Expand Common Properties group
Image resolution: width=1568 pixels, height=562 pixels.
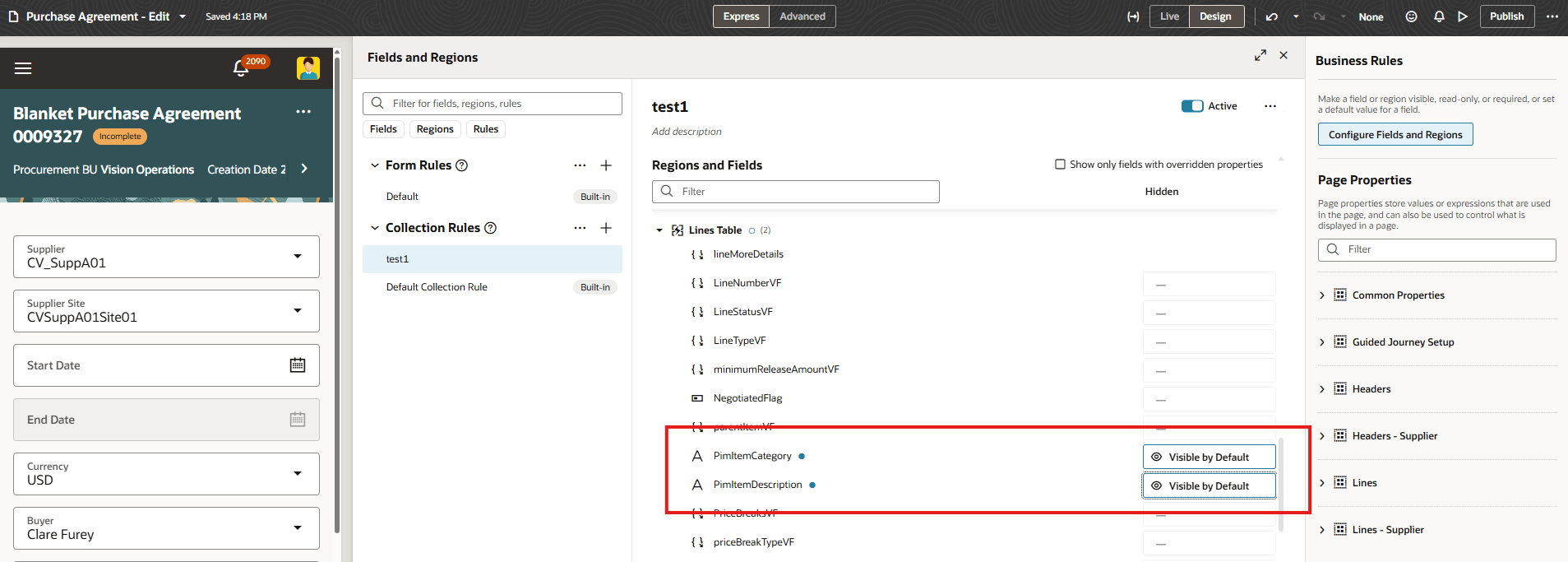[x=1321, y=295]
